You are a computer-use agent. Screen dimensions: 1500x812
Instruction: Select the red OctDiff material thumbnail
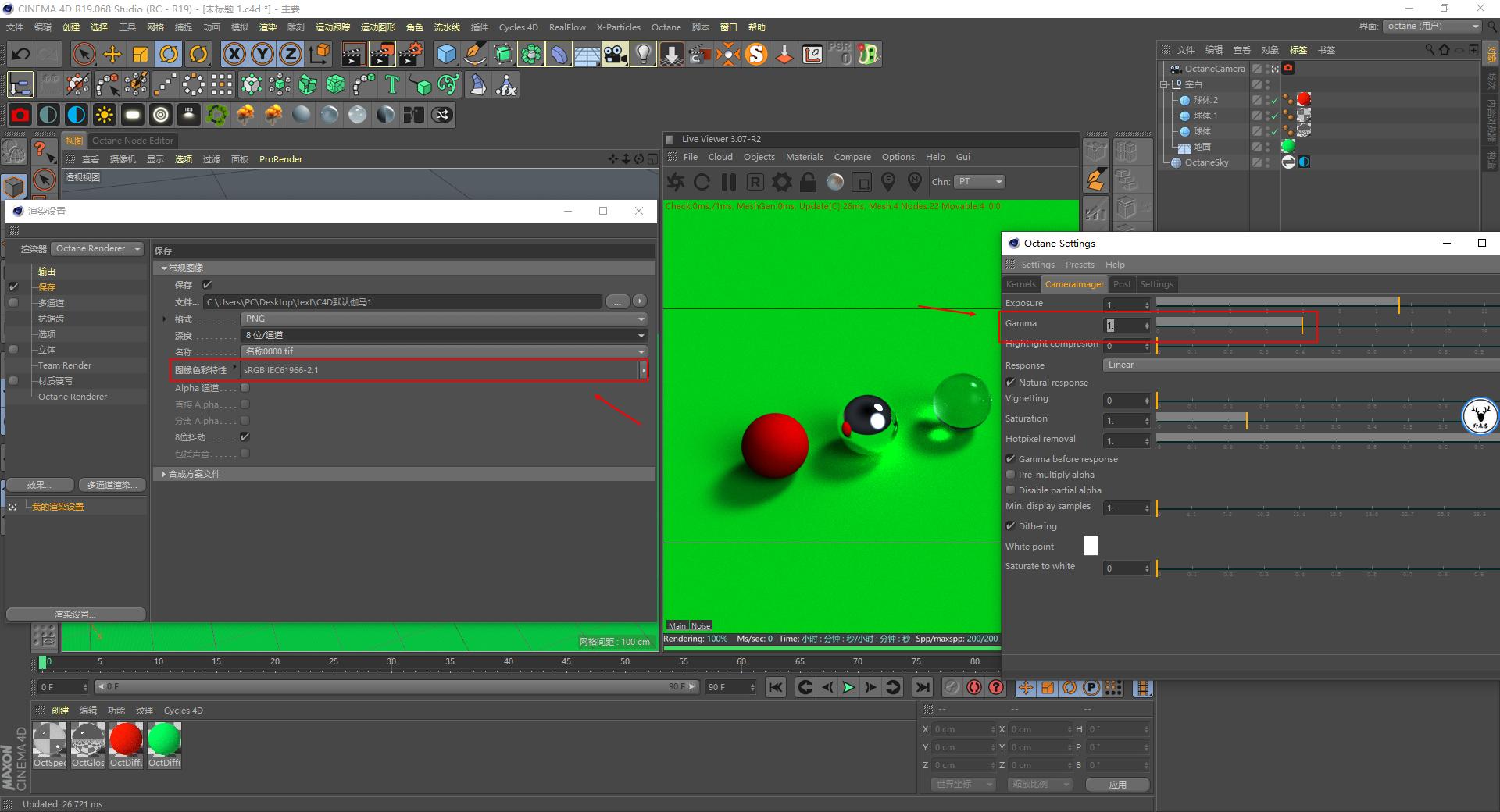click(126, 740)
